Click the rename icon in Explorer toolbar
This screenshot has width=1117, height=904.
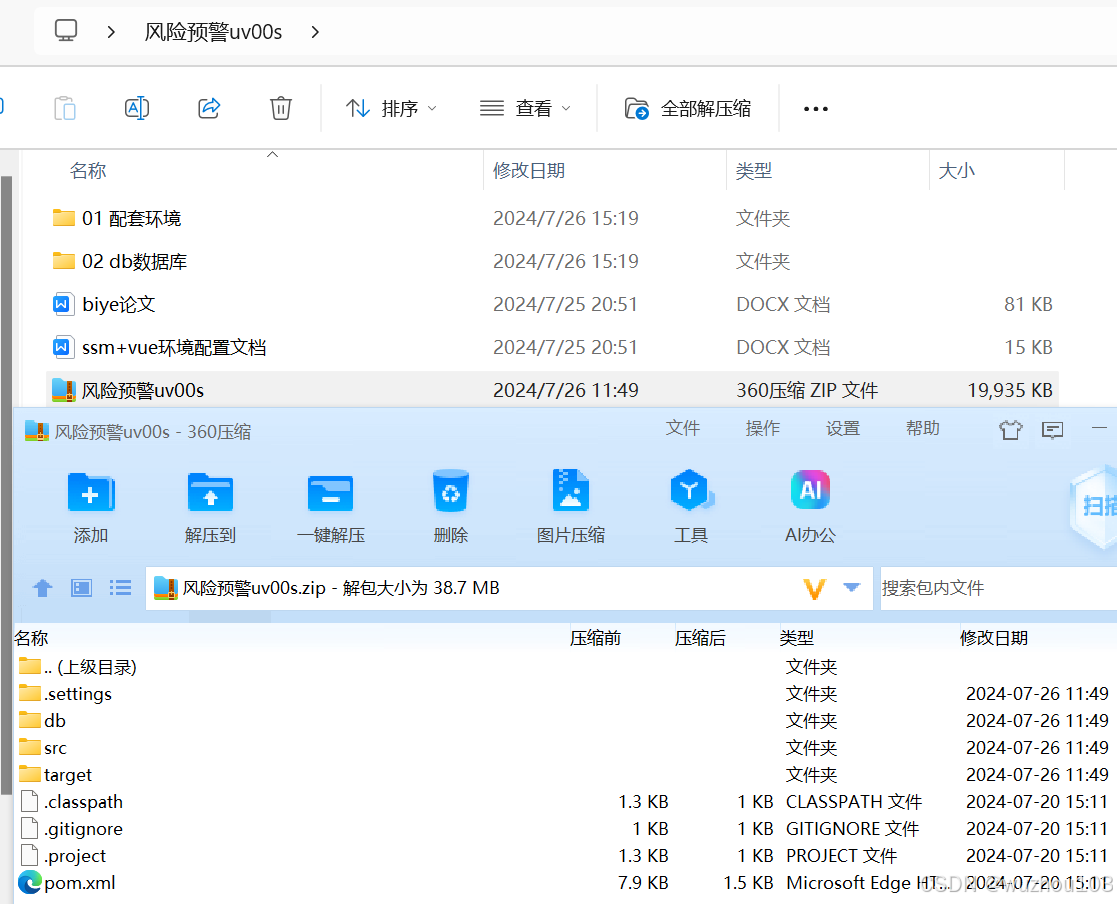tap(137, 108)
